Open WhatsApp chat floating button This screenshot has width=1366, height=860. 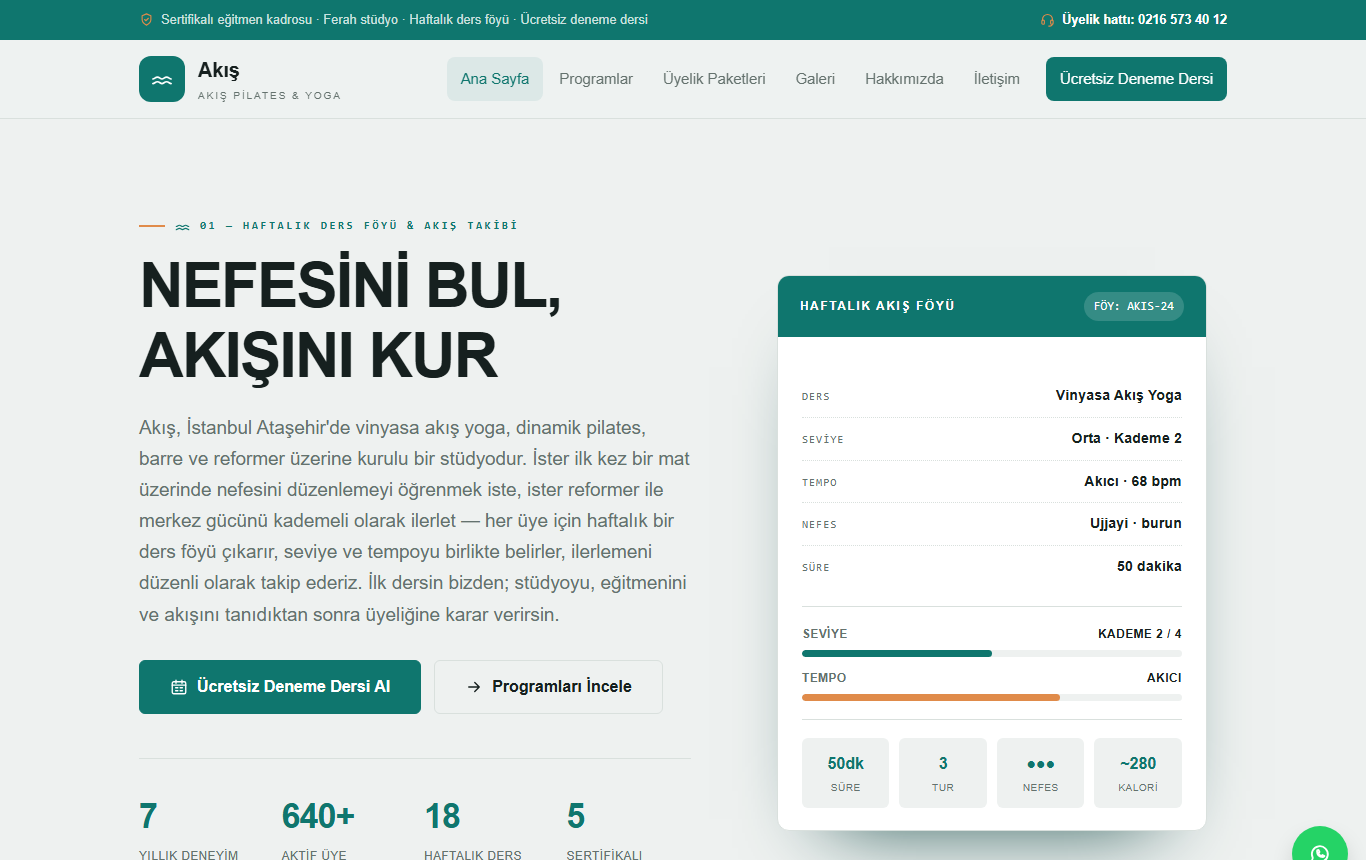pos(1320,850)
